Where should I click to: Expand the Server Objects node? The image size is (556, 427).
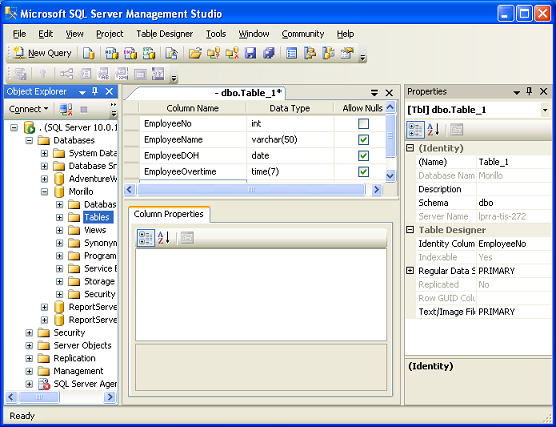click(x=29, y=345)
